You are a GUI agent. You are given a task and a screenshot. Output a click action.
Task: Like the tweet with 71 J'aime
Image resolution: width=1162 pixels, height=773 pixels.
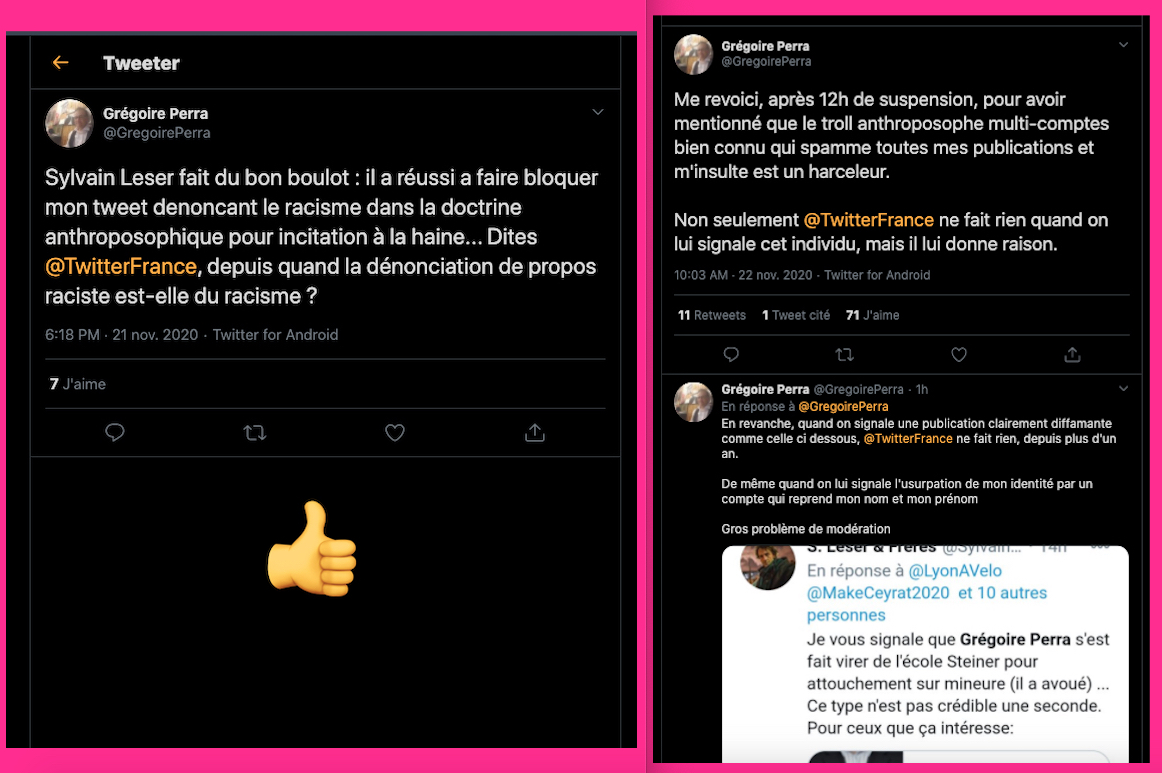[959, 355]
